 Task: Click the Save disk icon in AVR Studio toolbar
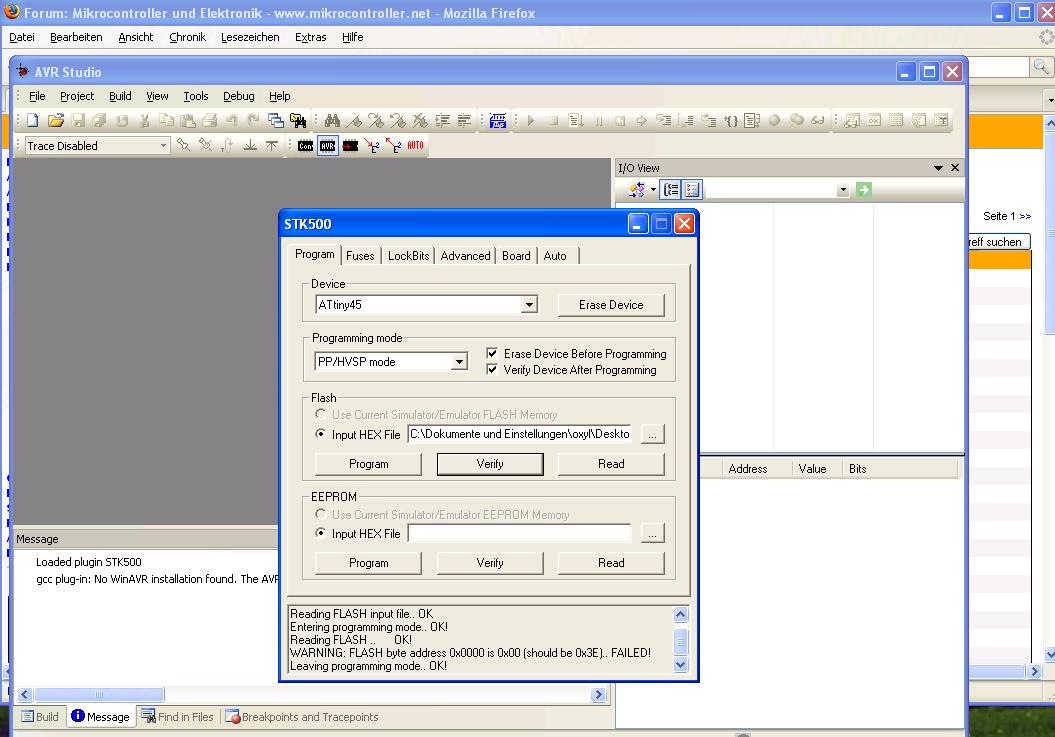tap(78, 120)
